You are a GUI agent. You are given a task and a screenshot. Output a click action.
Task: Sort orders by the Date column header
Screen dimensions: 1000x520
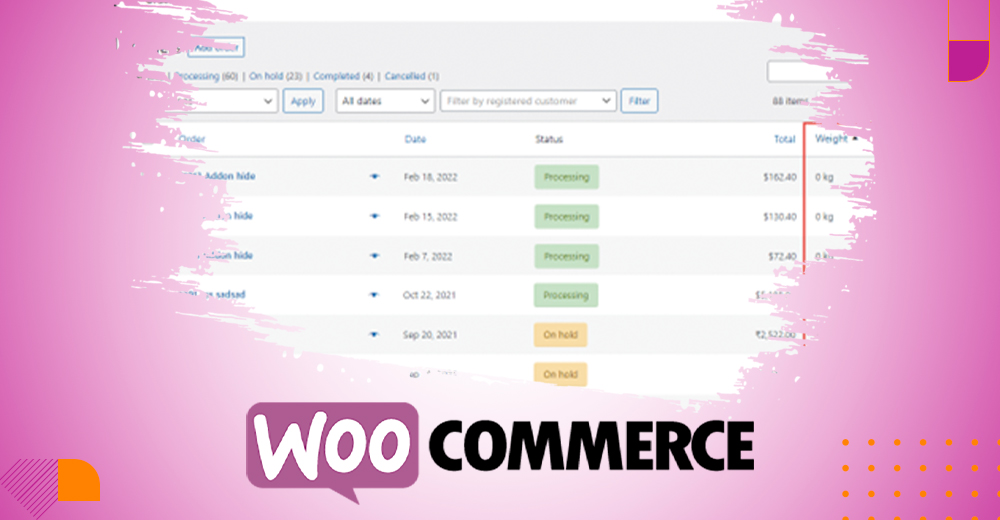(x=415, y=139)
